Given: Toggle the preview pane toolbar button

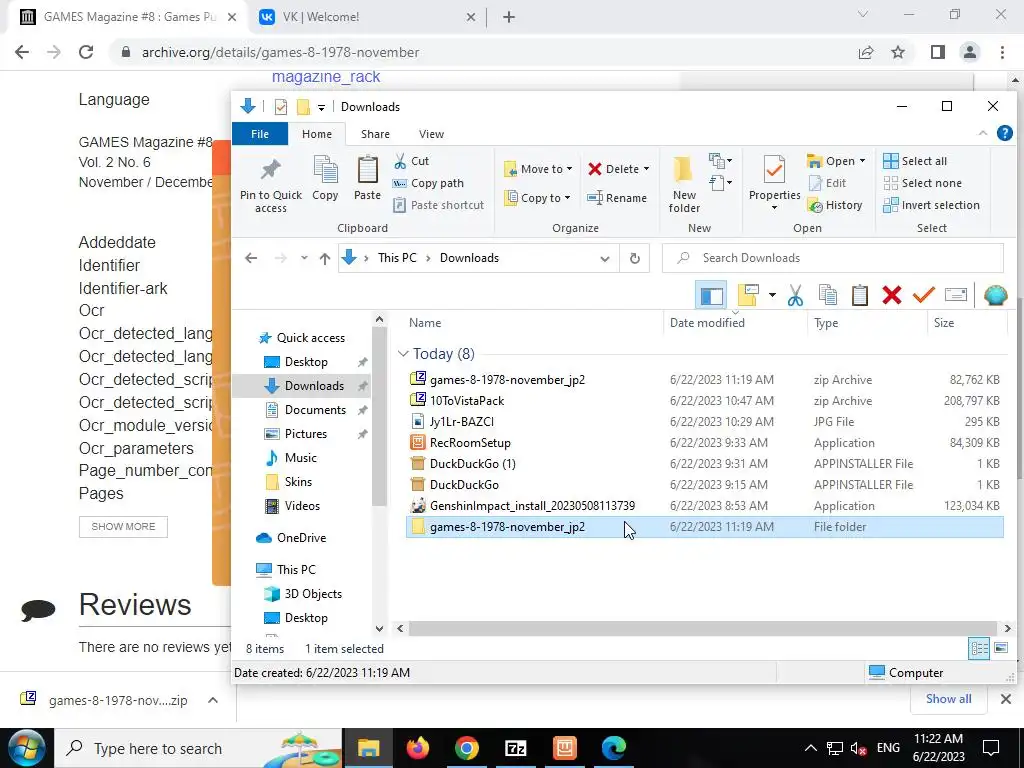Looking at the screenshot, I should [x=711, y=295].
